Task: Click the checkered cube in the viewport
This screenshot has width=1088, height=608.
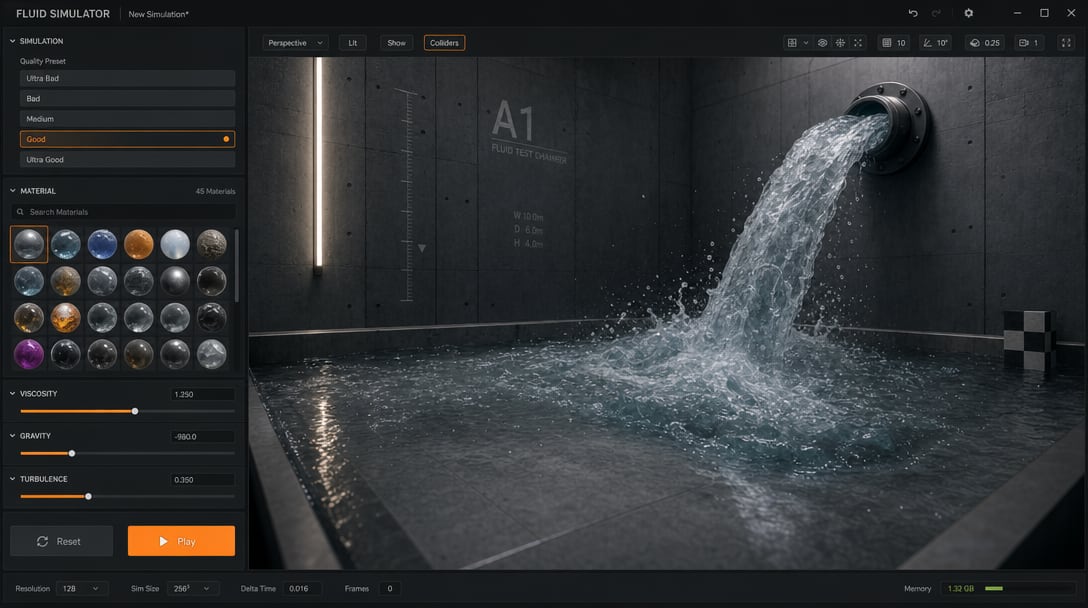Action: coord(1028,339)
